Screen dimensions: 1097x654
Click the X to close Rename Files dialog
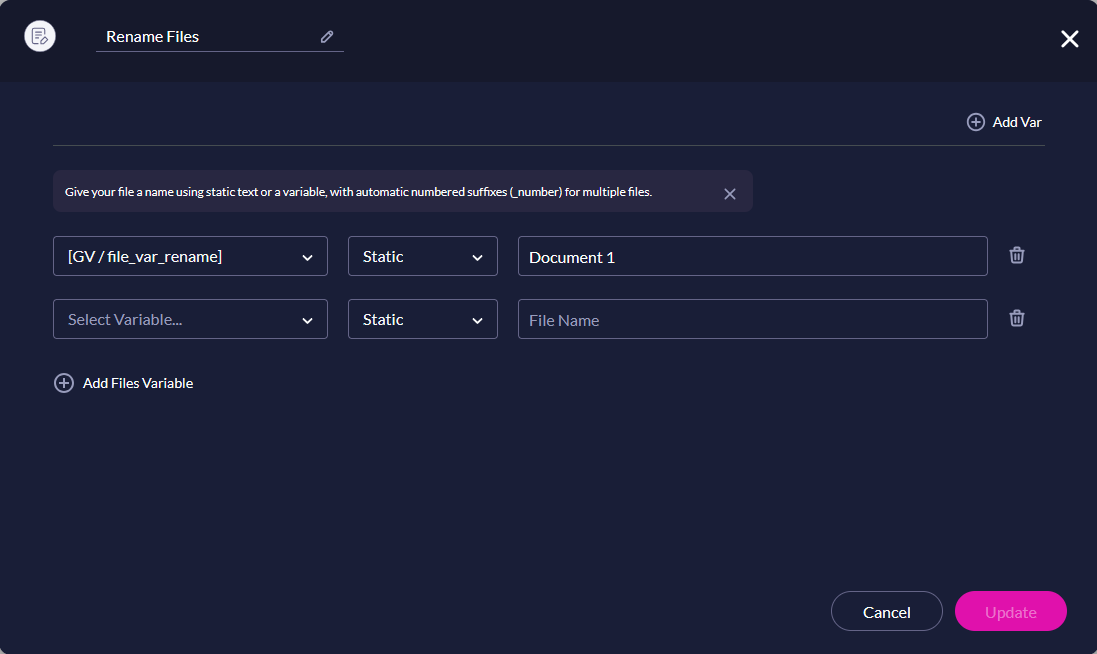1069,39
